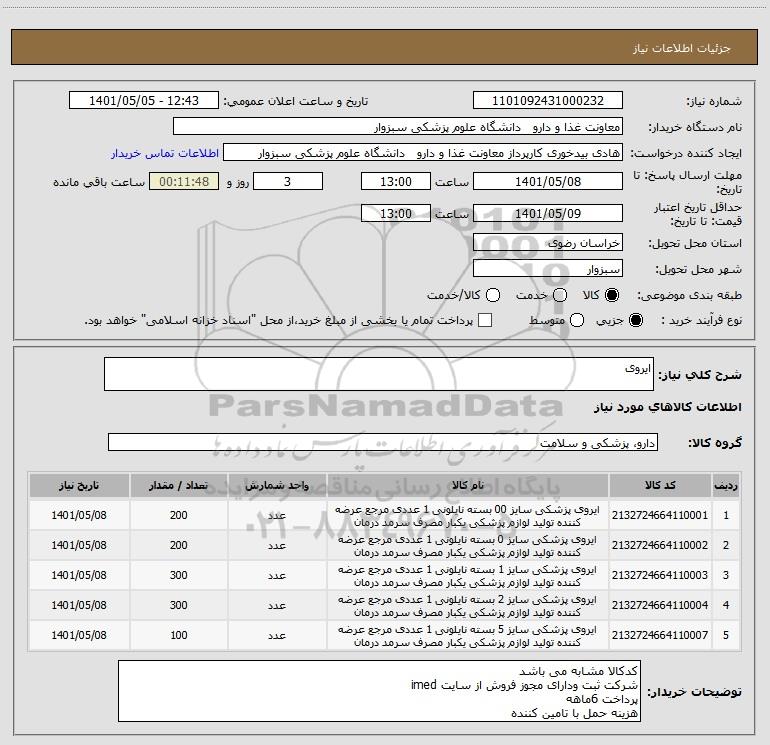Image resolution: width=770 pixels, height=745 pixels.
Task: Click the airway سایز 5 product name
Action: pos(468,635)
